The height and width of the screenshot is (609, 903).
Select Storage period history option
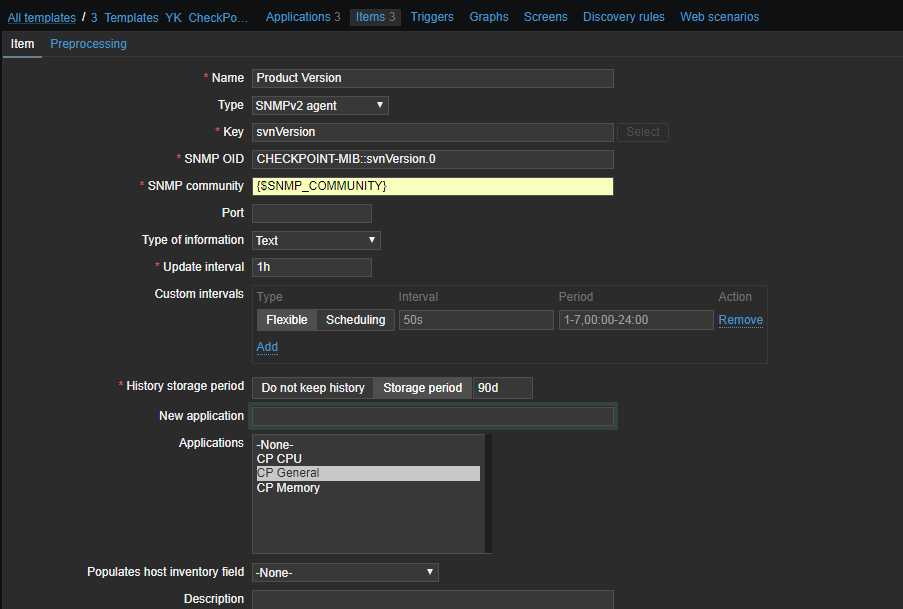pyautogui.click(x=422, y=388)
